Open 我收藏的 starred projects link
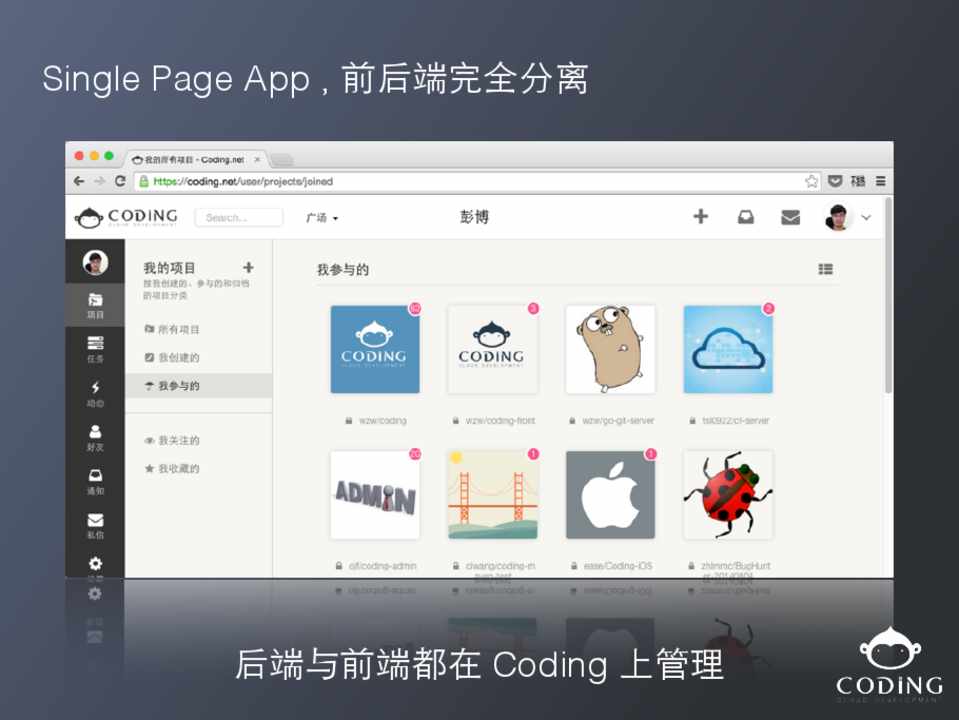Screen dimensions: 959x720 tap(178, 468)
